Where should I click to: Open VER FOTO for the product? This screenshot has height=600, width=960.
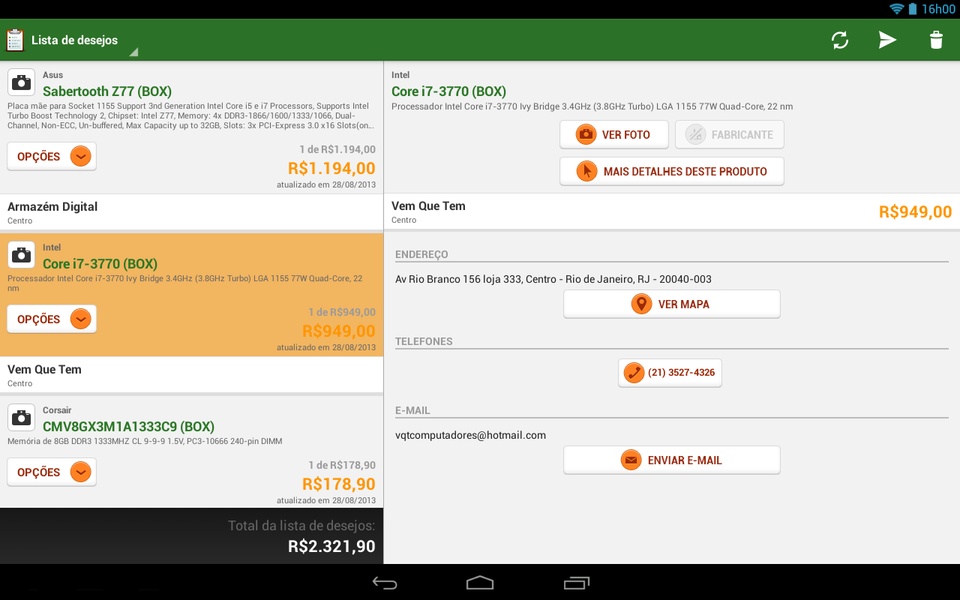click(x=614, y=135)
